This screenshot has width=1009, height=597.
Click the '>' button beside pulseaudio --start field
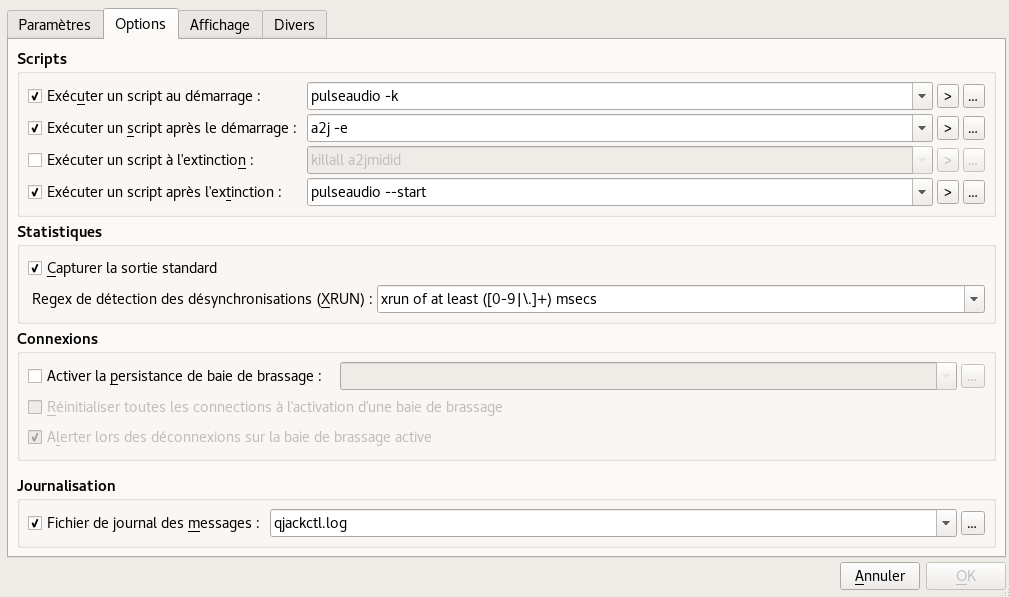948,192
